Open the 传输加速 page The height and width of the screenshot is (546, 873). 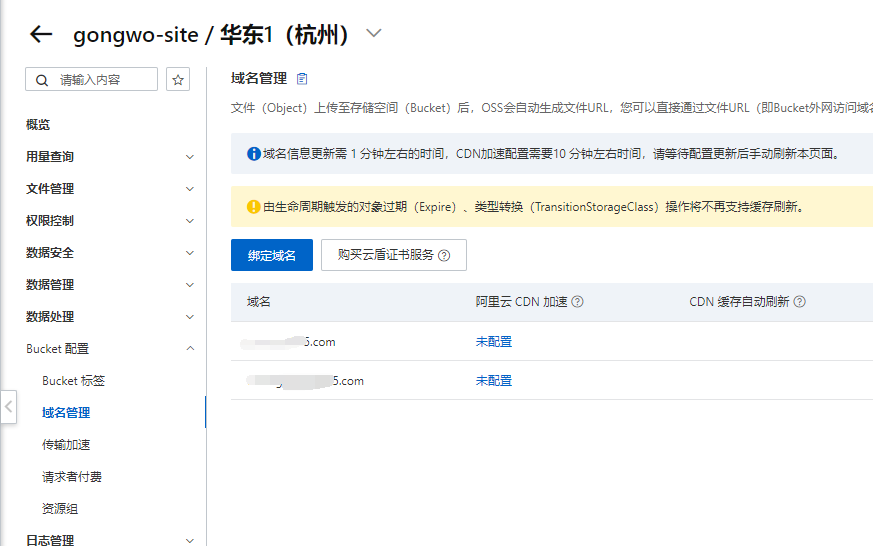click(x=66, y=445)
